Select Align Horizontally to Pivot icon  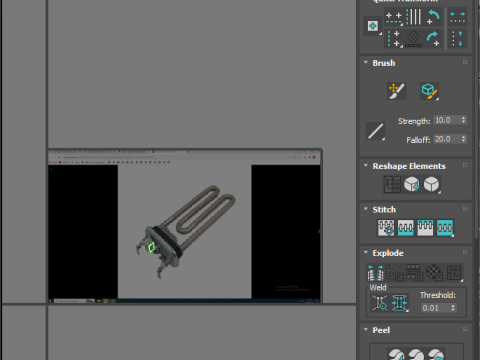(x=394, y=18)
